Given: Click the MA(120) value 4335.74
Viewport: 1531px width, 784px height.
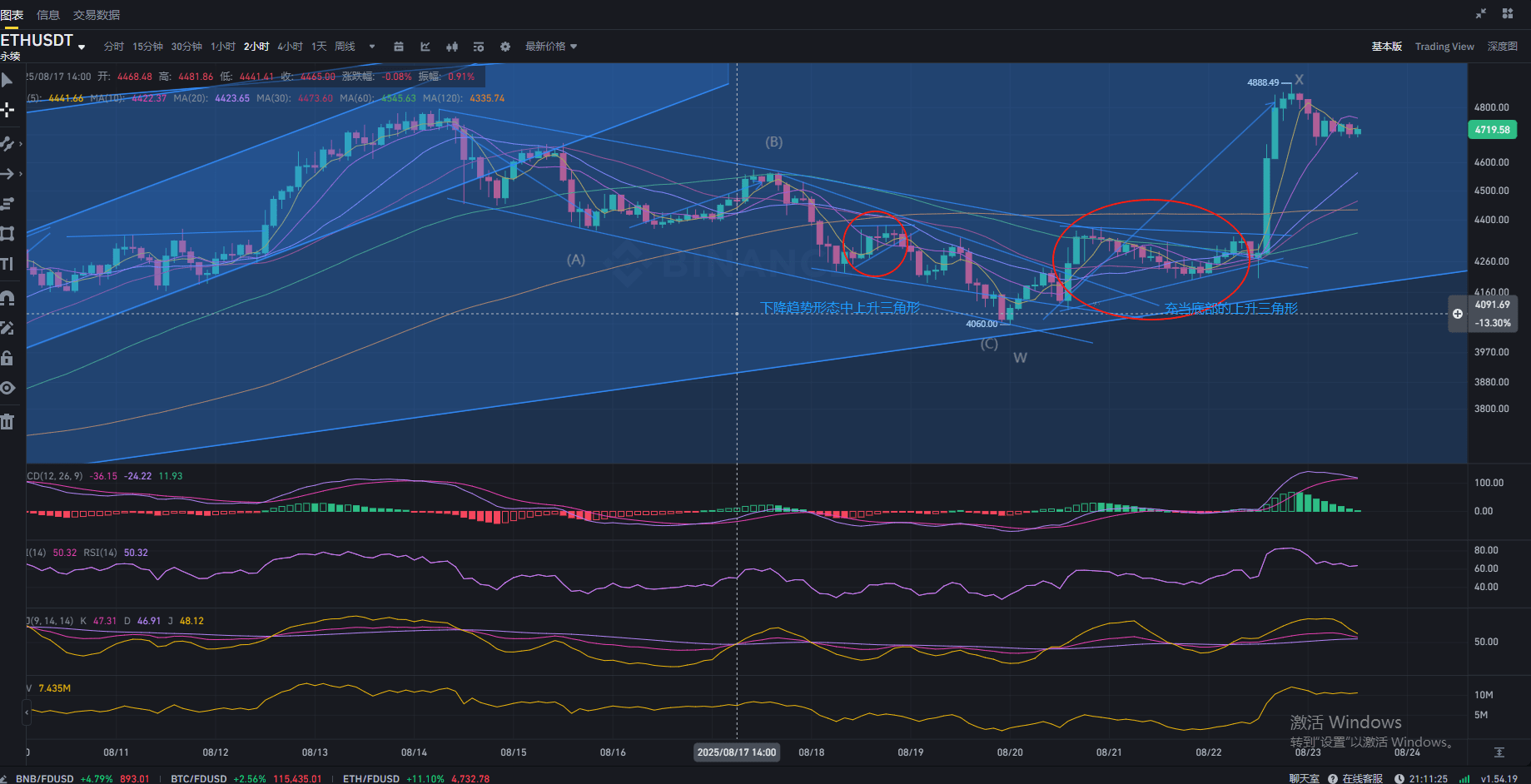Looking at the screenshot, I should coord(487,98).
